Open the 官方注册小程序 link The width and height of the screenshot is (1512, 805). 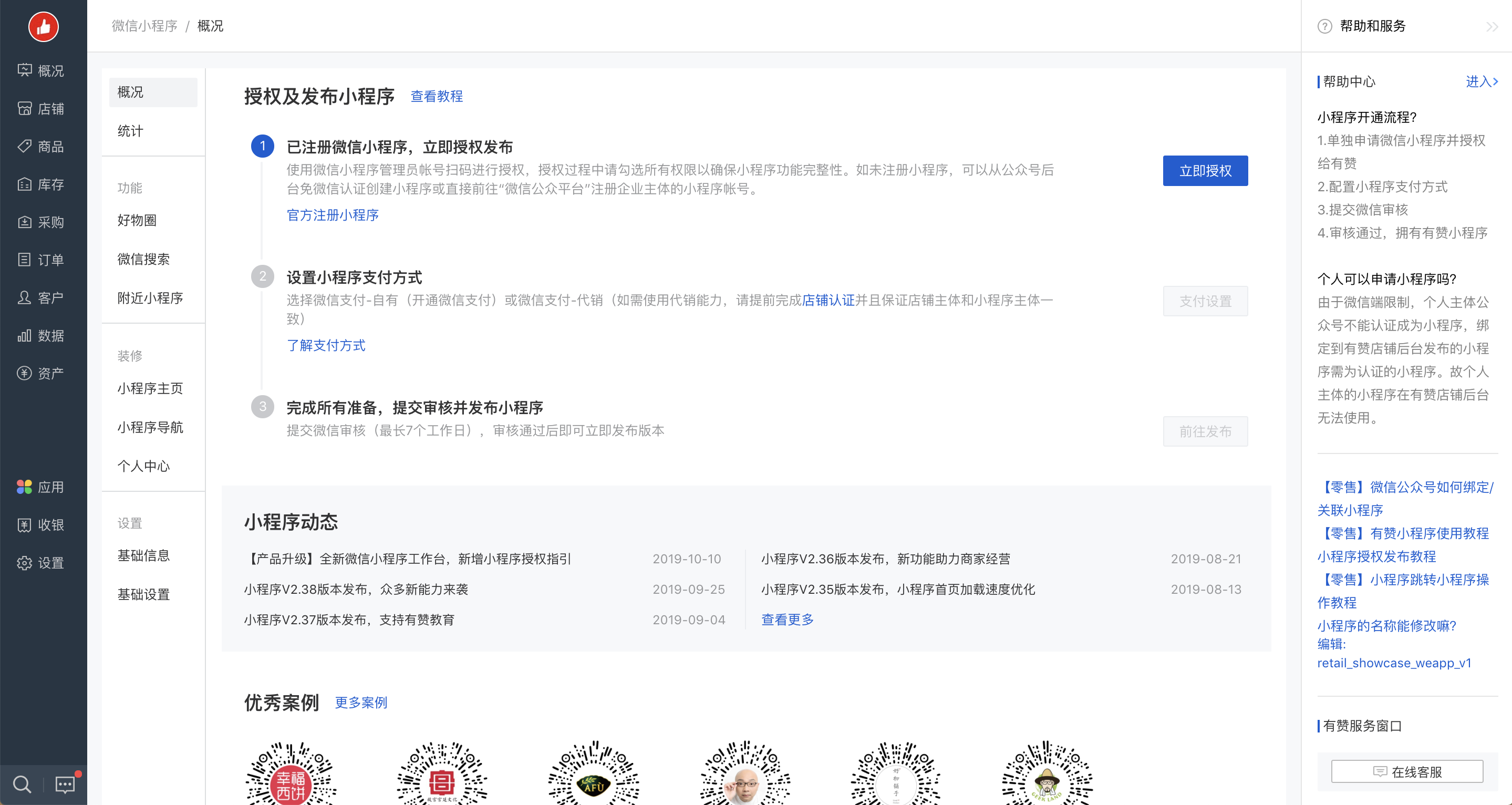[x=332, y=215]
